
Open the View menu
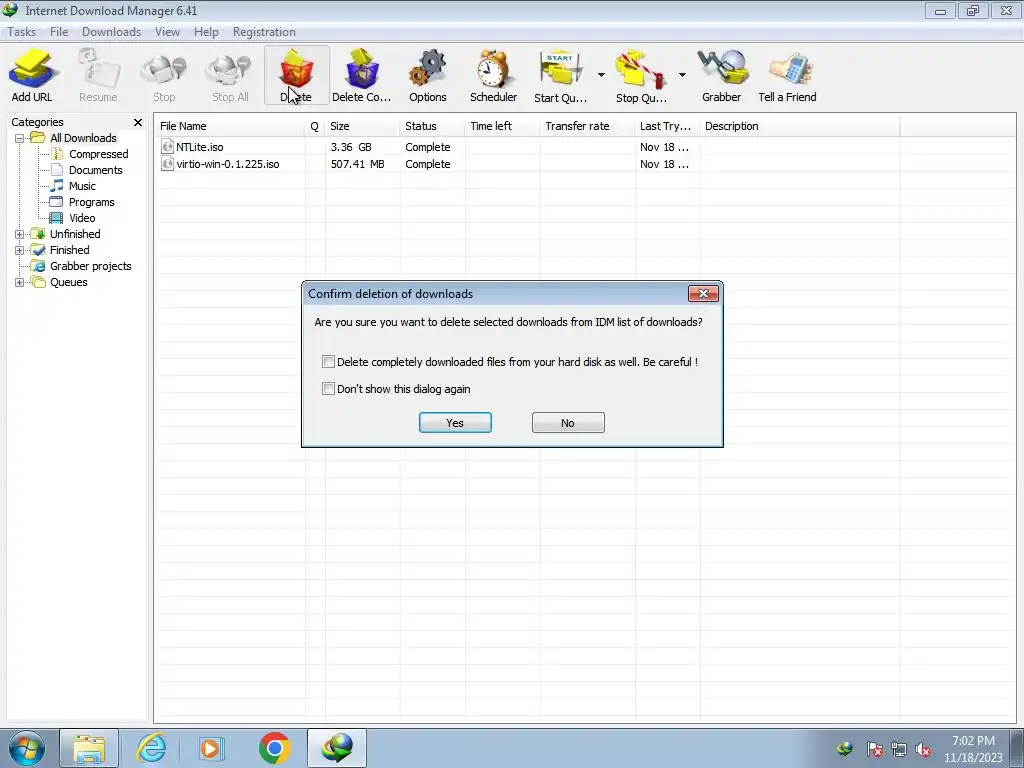click(167, 32)
